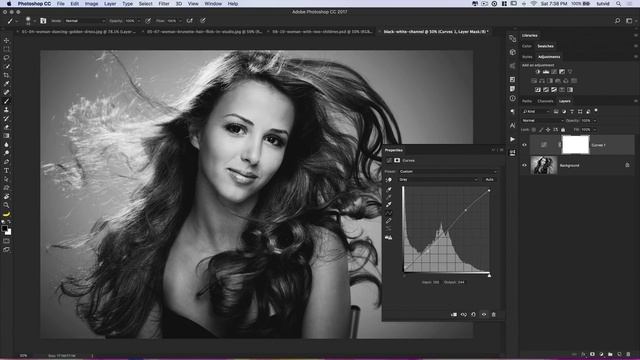Click the on-image adjustment hand tool in Curves

389,180
